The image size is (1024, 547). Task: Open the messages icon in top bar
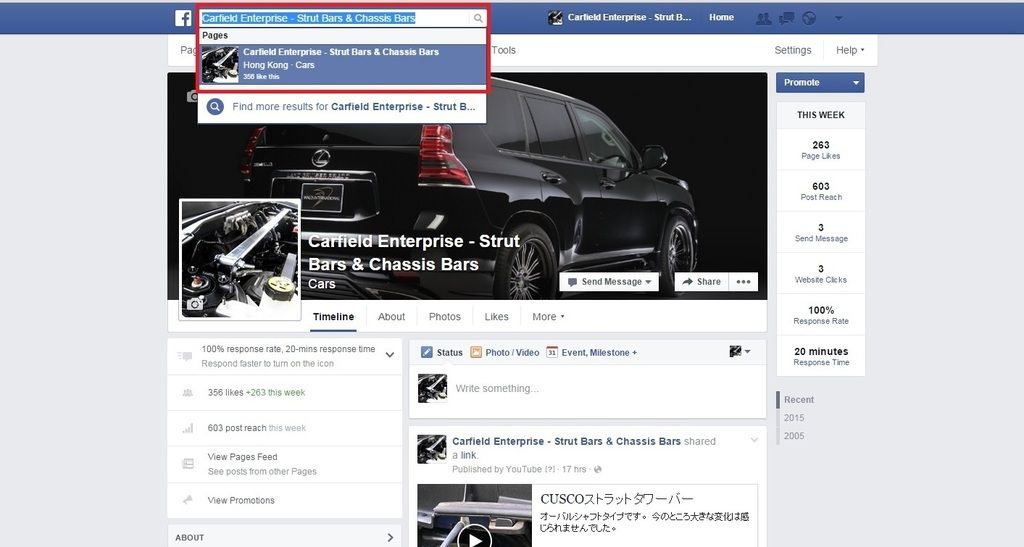point(787,18)
